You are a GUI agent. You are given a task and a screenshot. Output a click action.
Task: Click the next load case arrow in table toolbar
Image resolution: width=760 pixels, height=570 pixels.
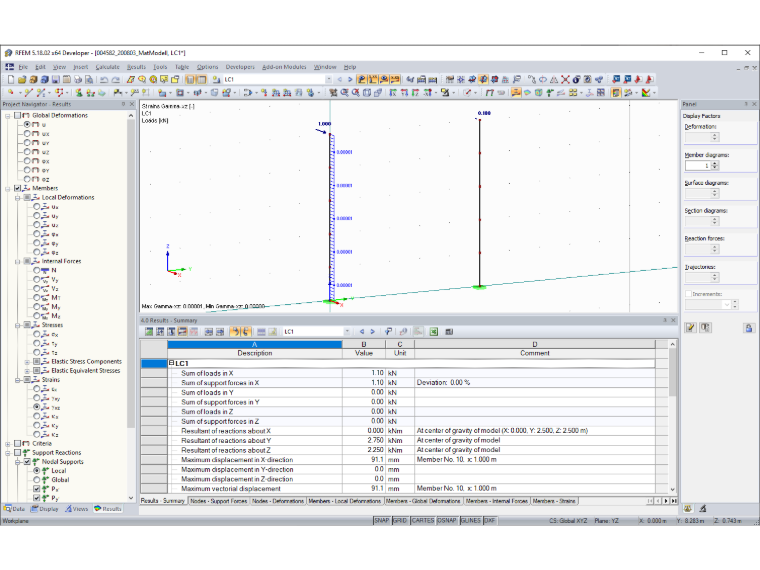click(372, 332)
